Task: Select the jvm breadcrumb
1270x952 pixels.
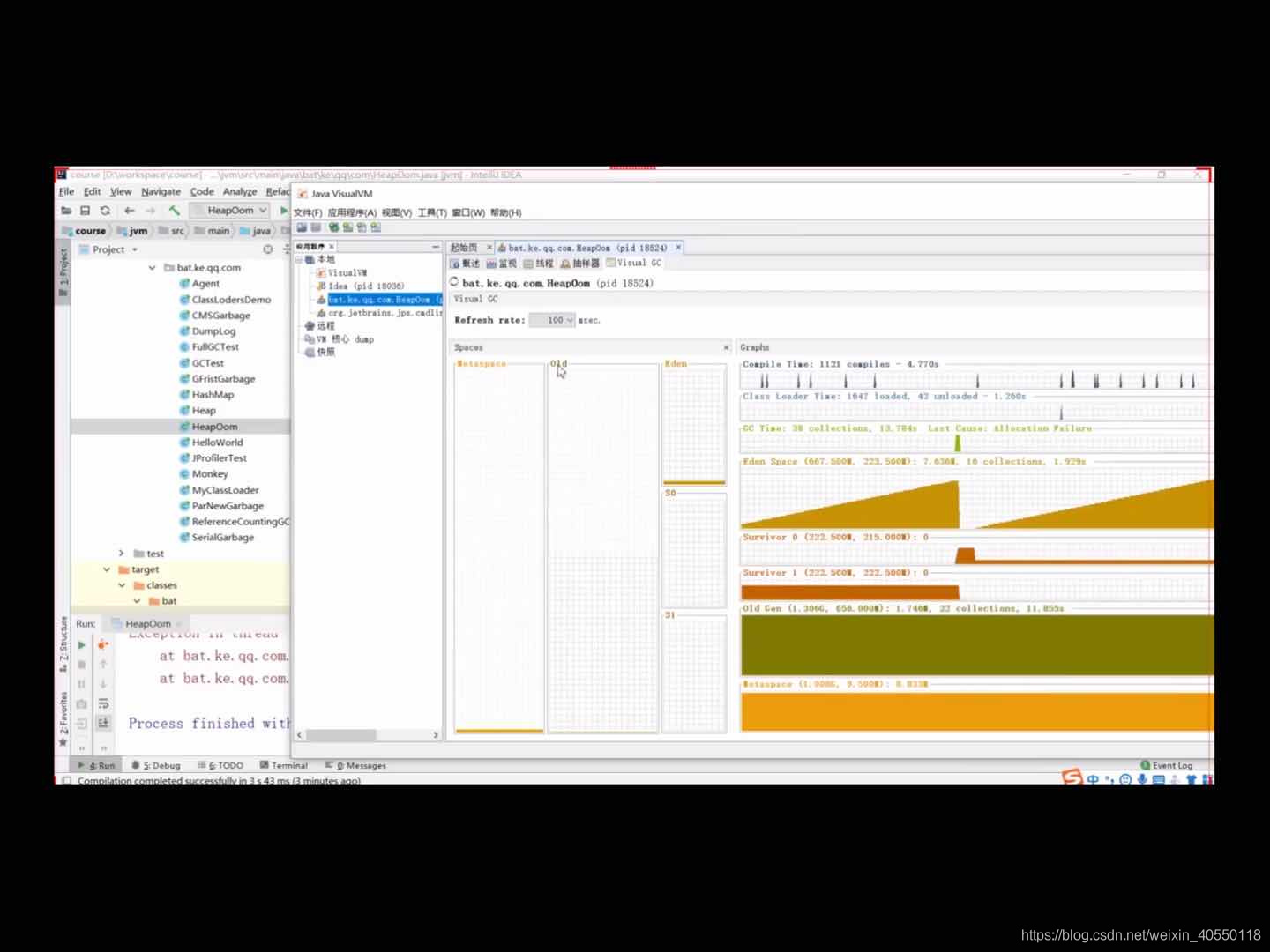Action: pos(132,231)
